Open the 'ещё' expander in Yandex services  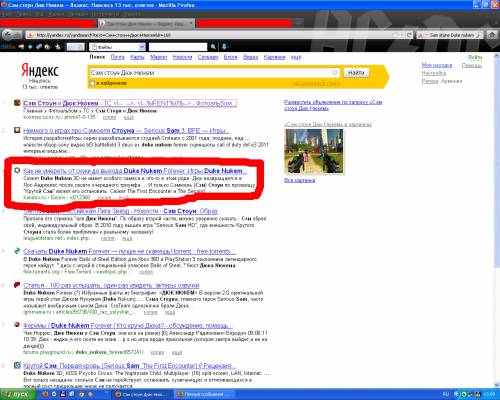click(296, 57)
